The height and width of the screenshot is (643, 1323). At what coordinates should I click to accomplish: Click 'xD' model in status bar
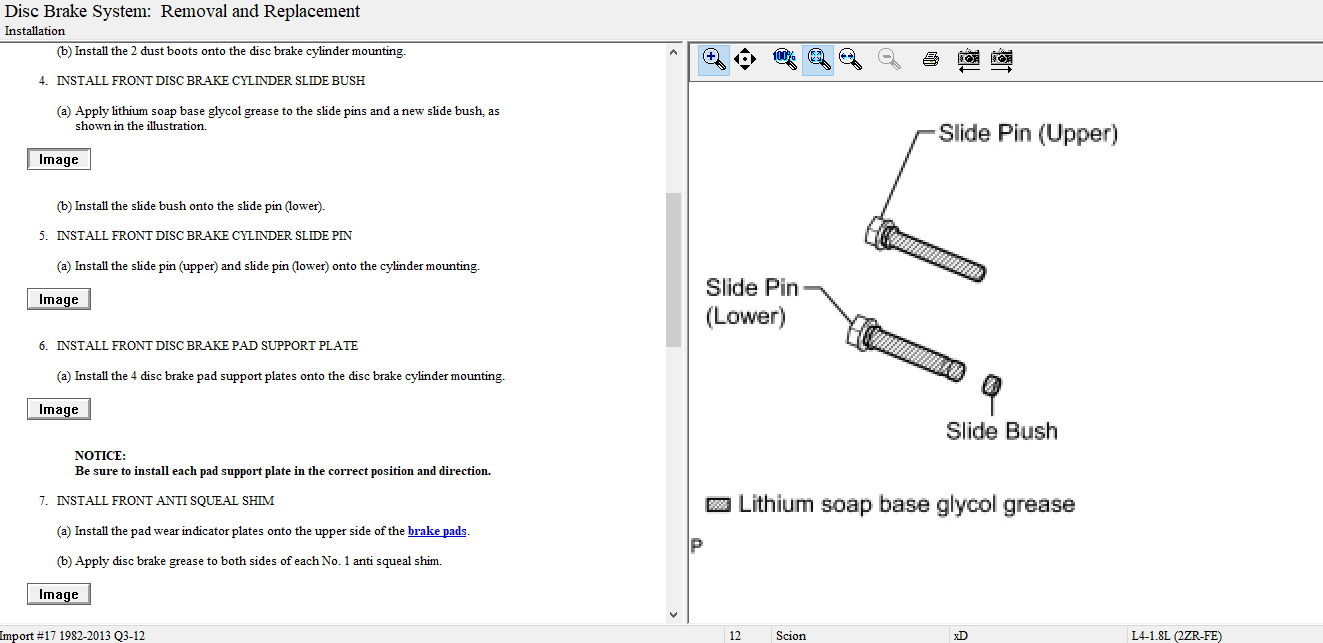point(960,635)
